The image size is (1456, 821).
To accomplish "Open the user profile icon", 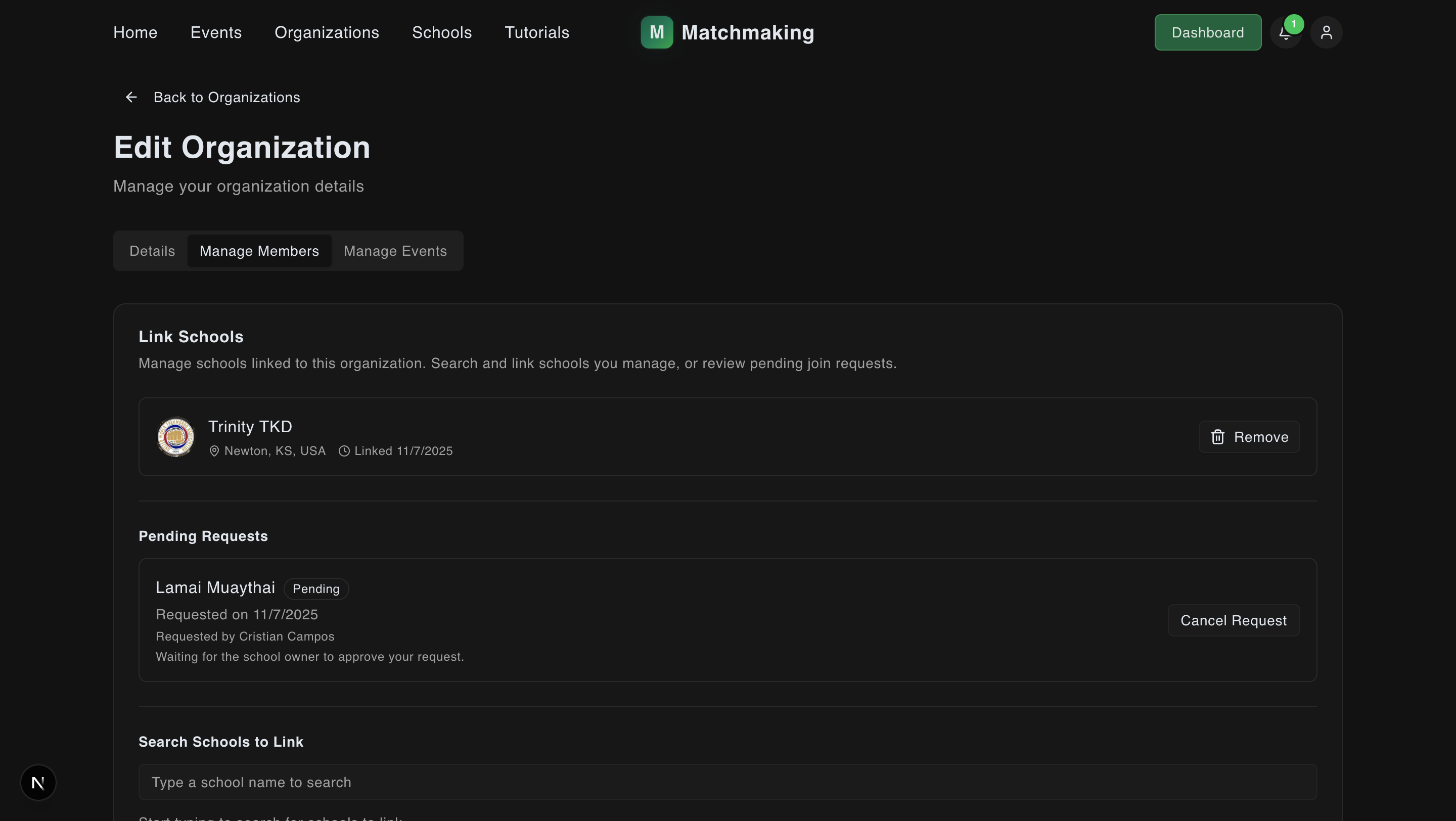I will [1326, 33].
